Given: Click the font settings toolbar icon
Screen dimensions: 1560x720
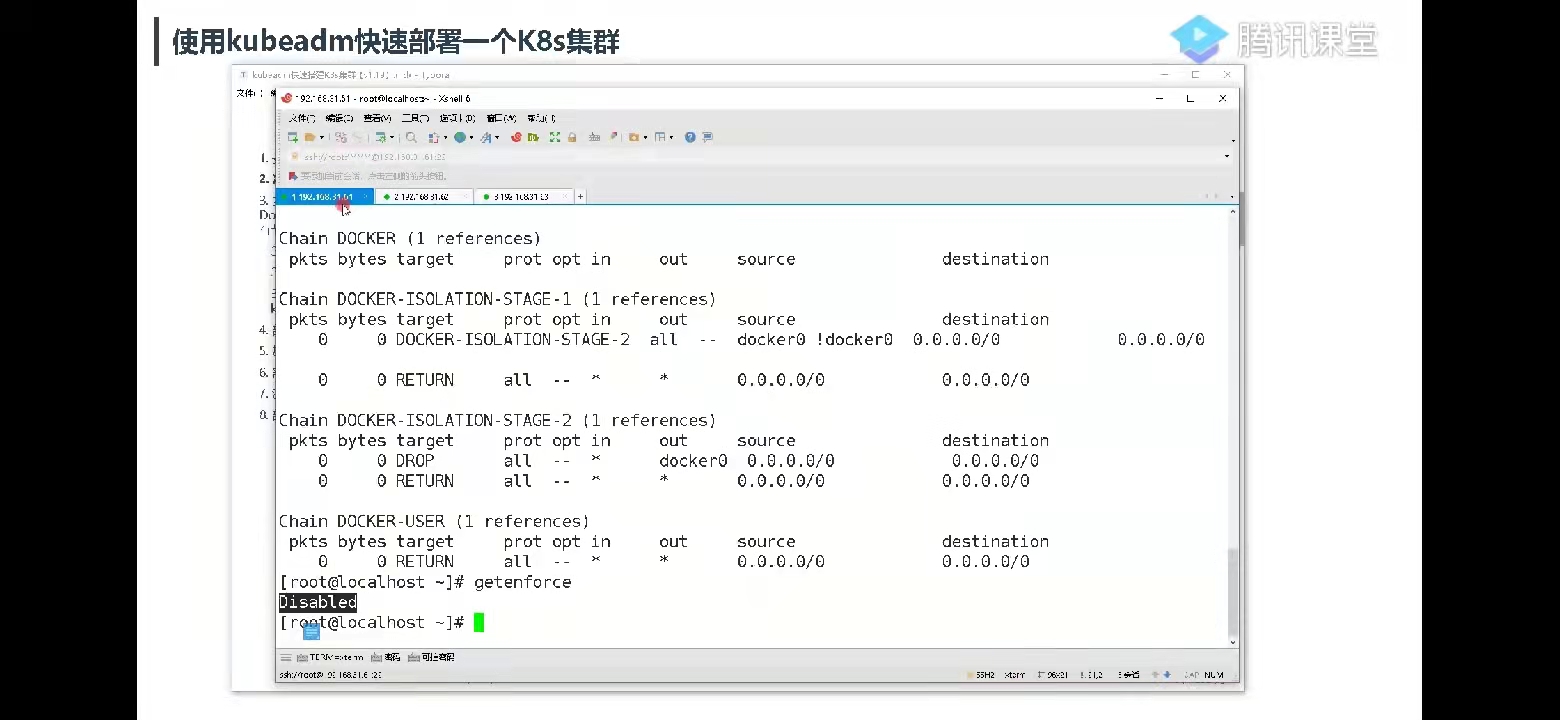Looking at the screenshot, I should [x=486, y=137].
